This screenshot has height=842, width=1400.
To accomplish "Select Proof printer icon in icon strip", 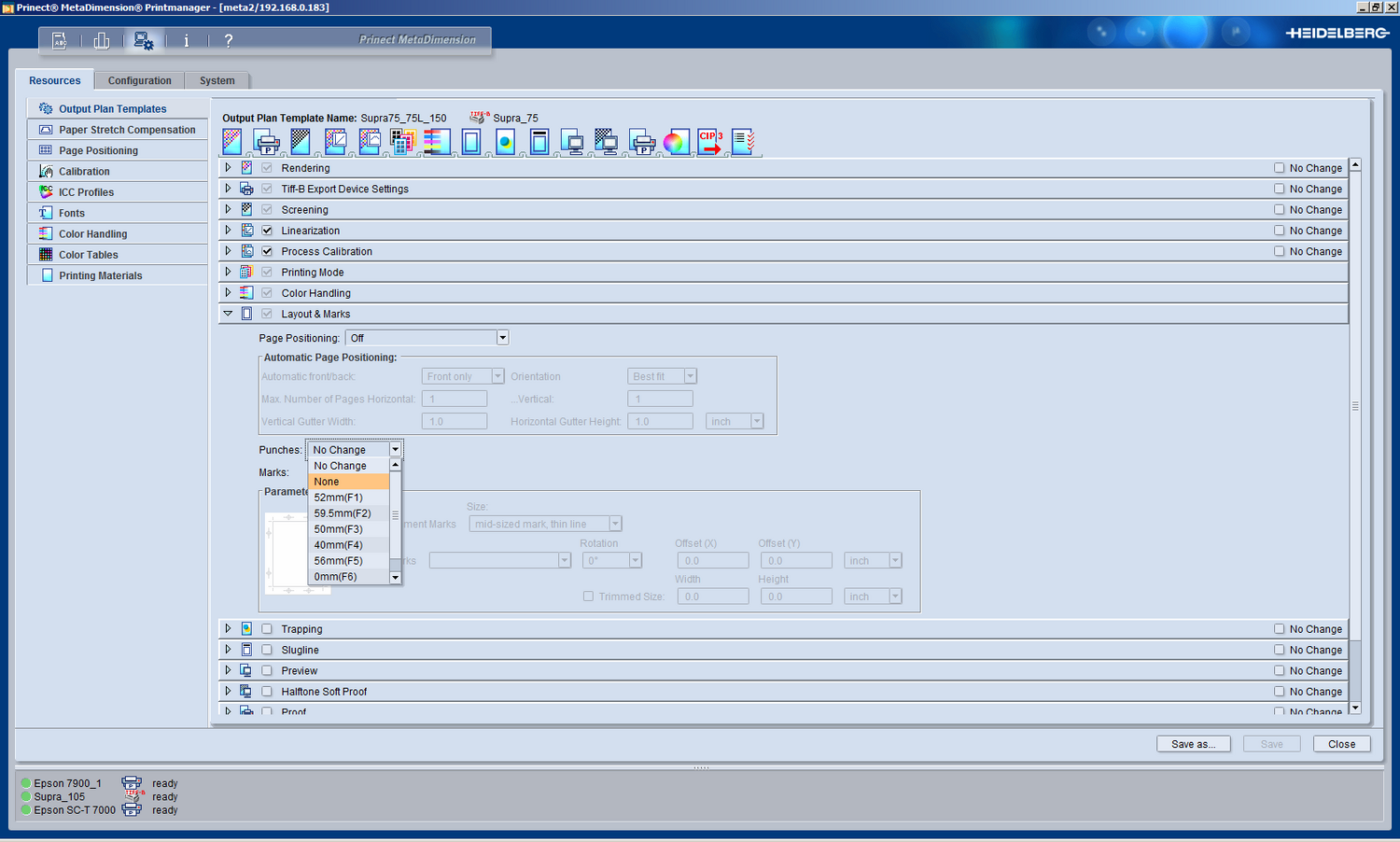I will coord(642,142).
